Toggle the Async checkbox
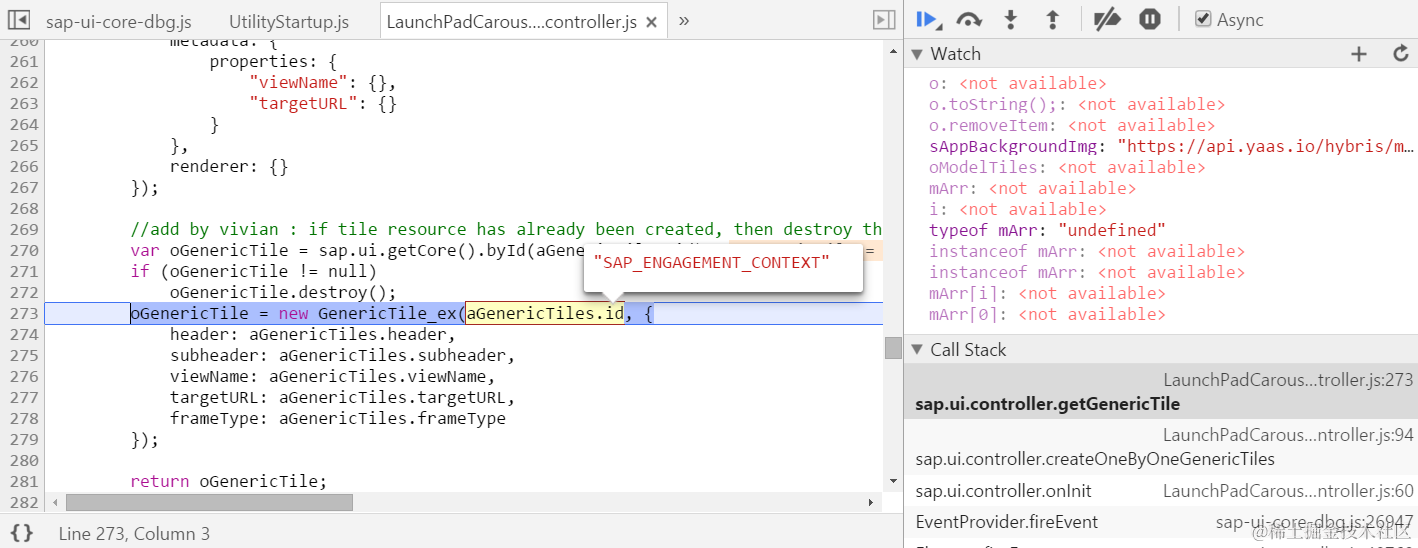Image resolution: width=1418 pixels, height=548 pixels. (1203, 19)
